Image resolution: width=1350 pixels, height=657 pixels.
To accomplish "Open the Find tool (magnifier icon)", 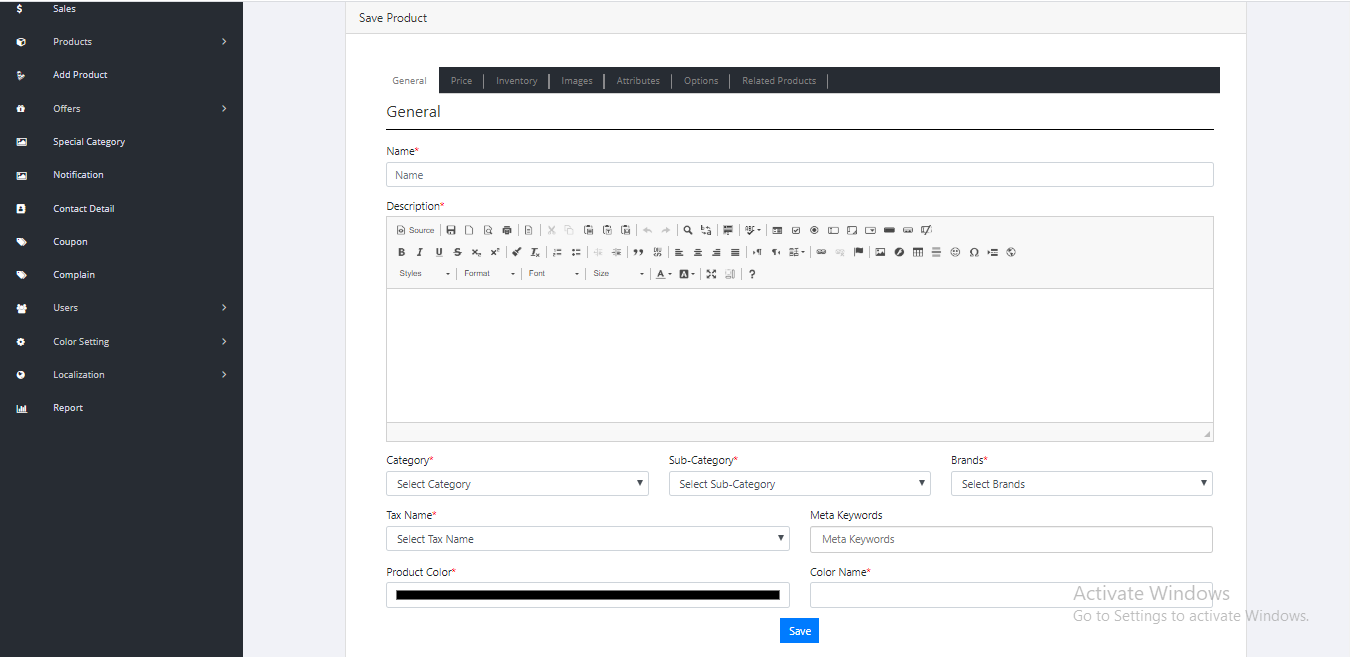I will (x=688, y=230).
